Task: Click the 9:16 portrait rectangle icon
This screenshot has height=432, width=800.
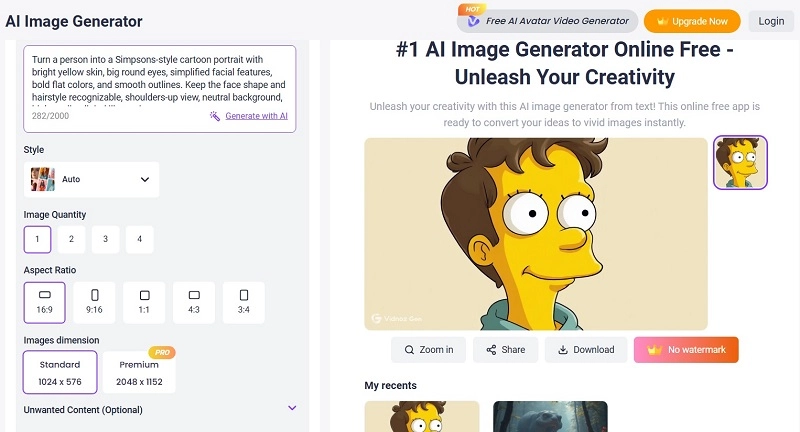Action: pyautogui.click(x=94, y=295)
